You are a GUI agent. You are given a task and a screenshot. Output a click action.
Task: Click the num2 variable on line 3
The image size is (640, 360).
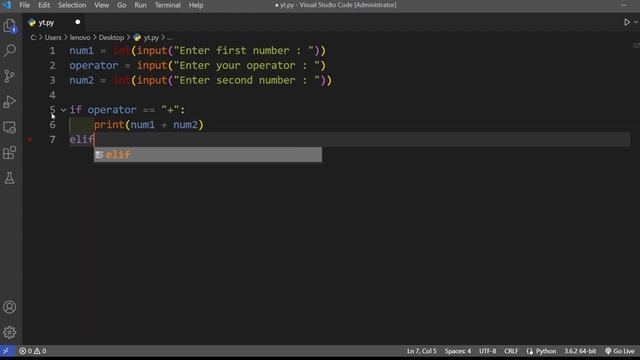point(81,80)
